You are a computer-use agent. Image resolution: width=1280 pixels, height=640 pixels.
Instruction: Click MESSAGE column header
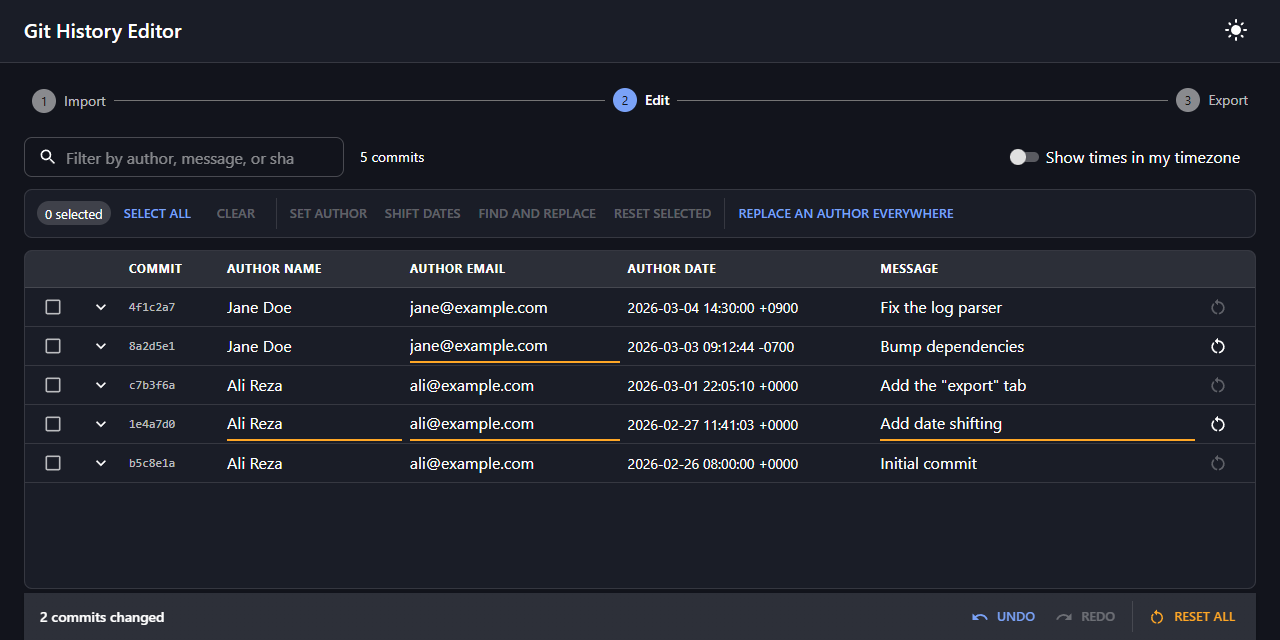point(909,268)
